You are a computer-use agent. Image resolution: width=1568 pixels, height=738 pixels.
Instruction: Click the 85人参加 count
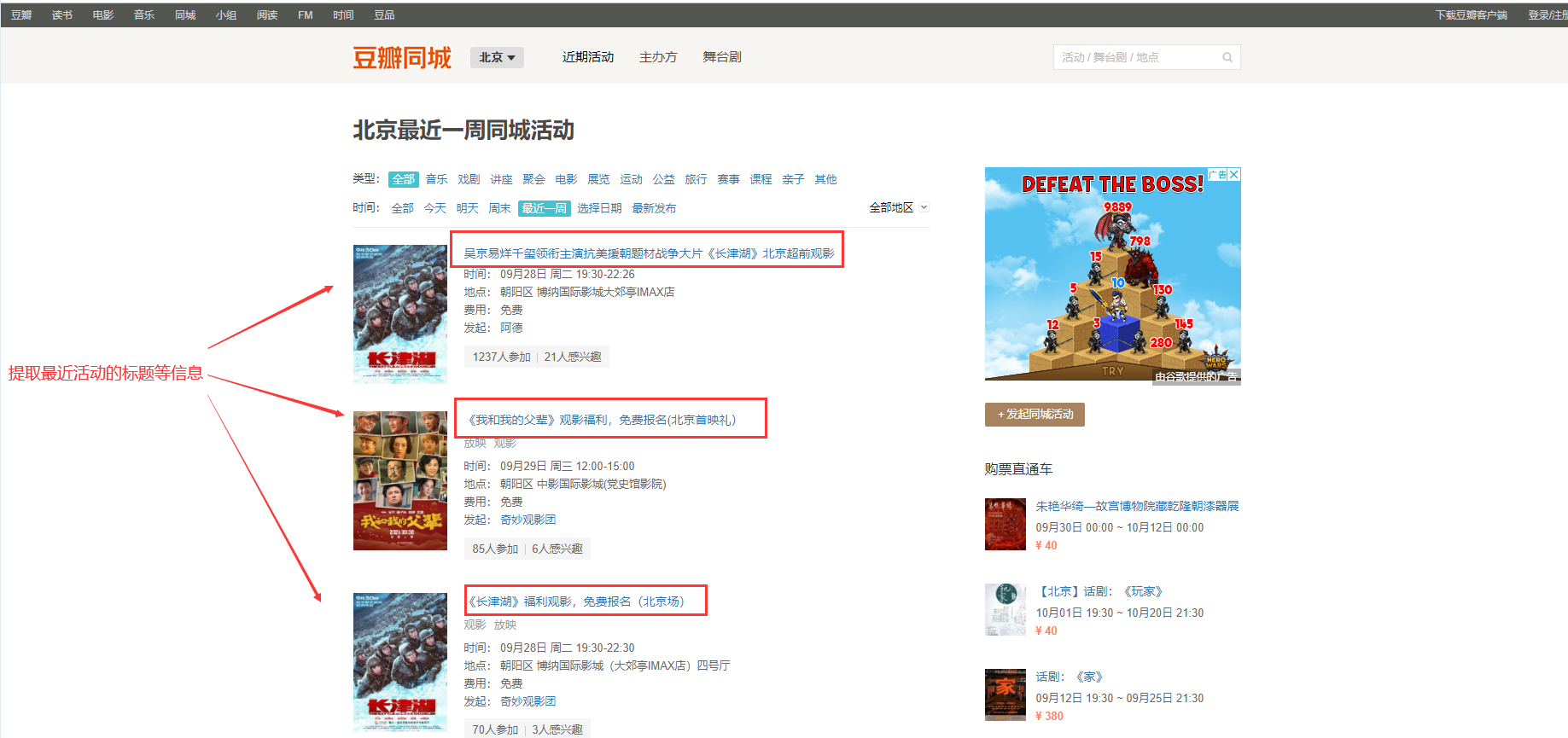(495, 549)
